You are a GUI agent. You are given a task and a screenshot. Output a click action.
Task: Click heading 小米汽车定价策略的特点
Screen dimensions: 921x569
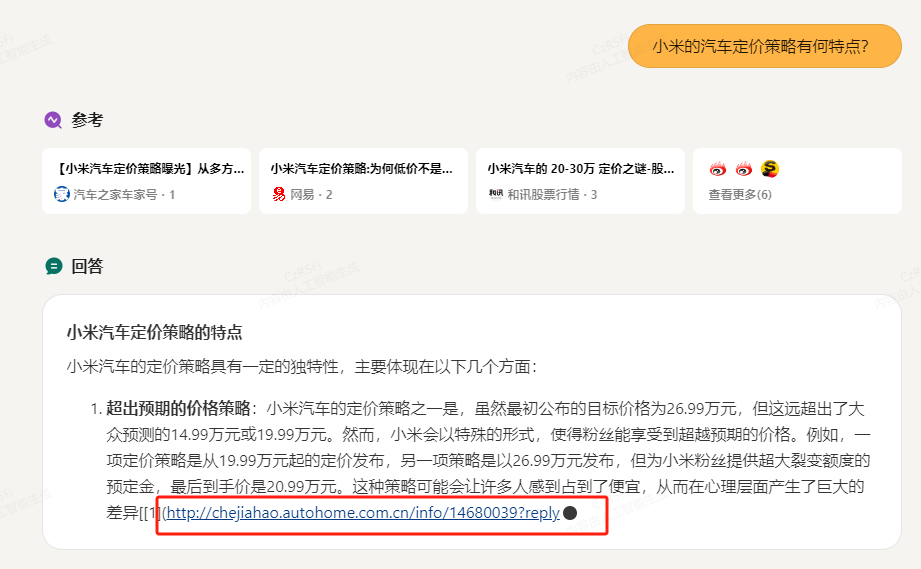[x=154, y=332]
